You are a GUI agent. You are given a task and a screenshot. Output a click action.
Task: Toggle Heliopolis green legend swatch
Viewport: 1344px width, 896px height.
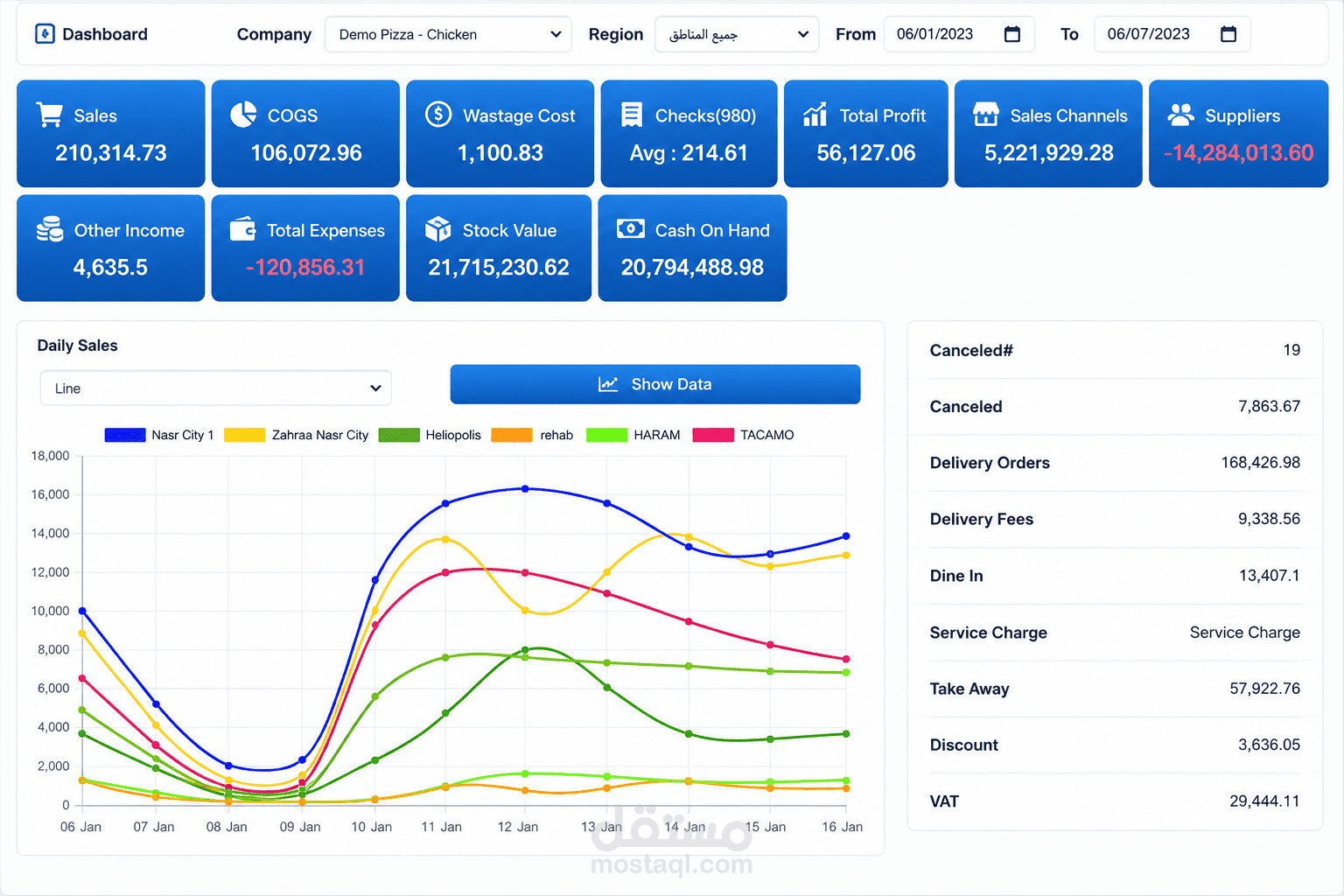click(399, 435)
